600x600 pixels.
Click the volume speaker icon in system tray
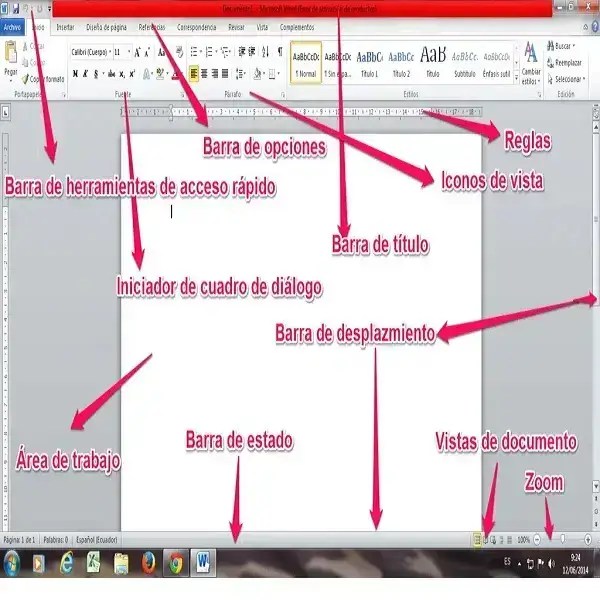click(551, 563)
